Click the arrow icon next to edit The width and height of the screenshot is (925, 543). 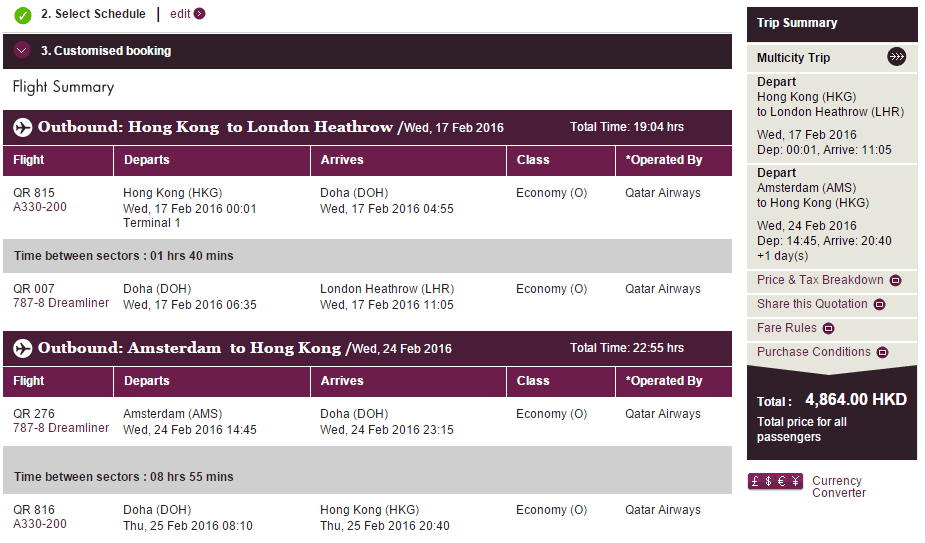[200, 14]
